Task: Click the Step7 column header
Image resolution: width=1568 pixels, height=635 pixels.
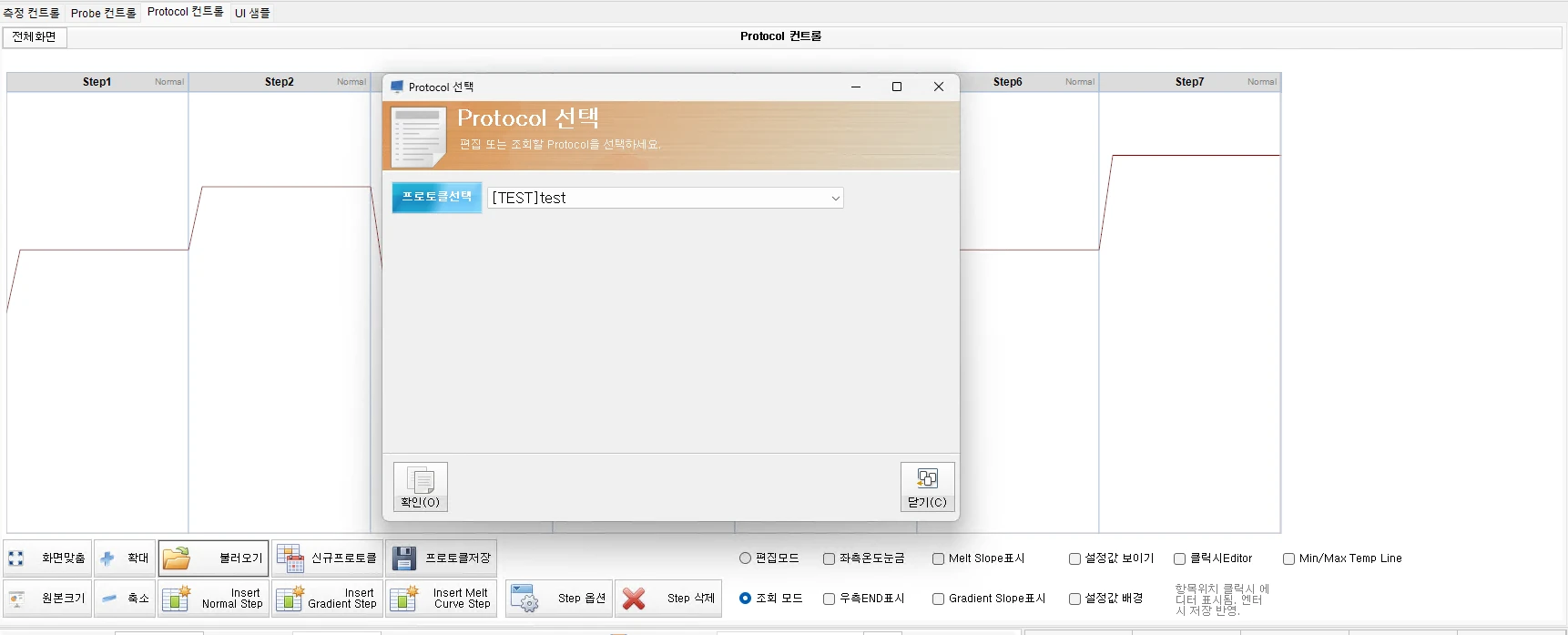Action: point(1190,82)
